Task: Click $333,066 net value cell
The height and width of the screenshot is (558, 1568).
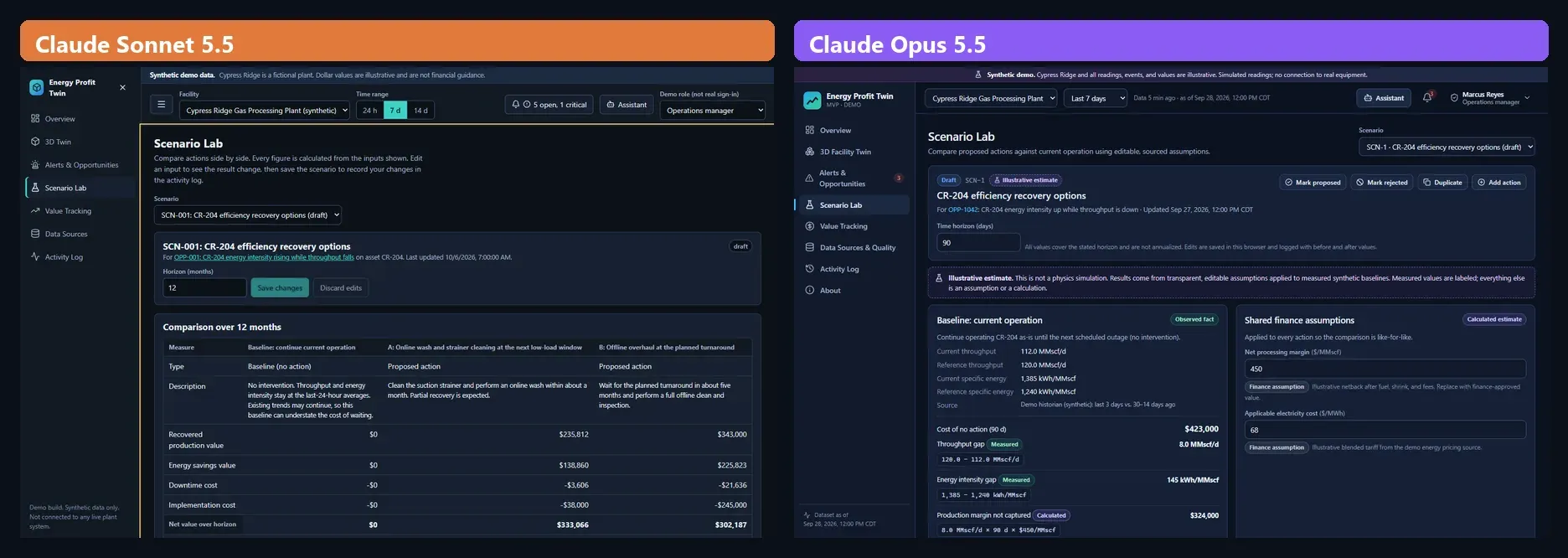Action: pyautogui.click(x=572, y=525)
